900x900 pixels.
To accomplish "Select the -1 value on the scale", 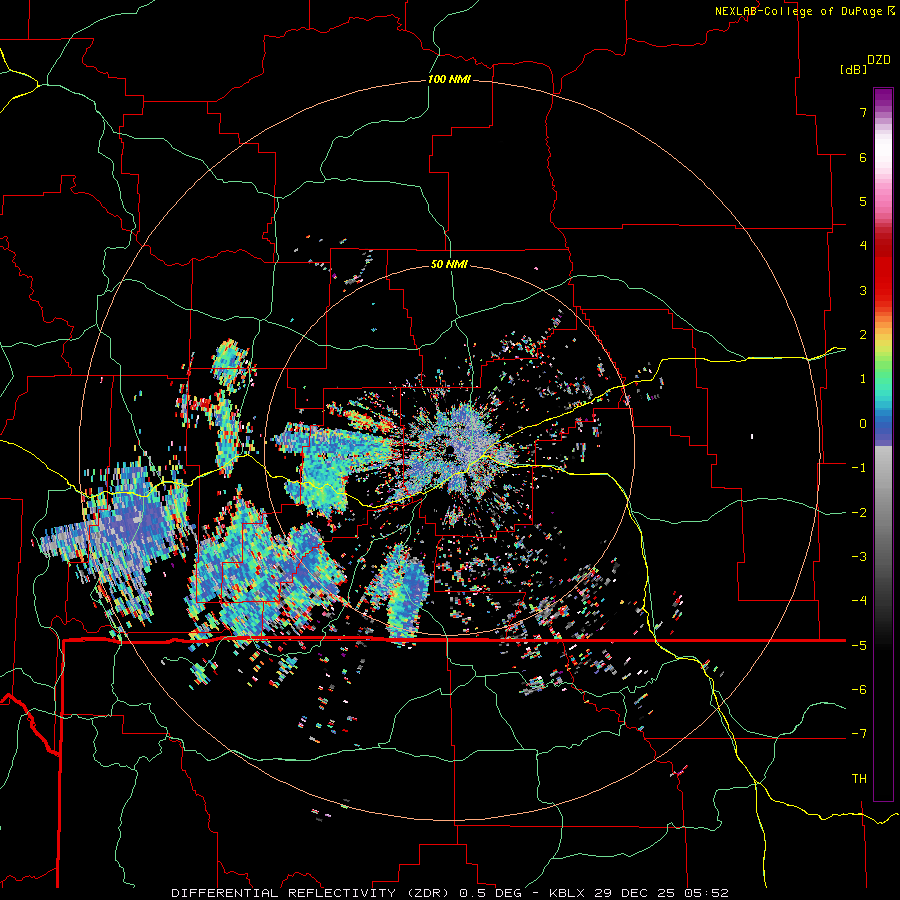I will (x=859, y=468).
